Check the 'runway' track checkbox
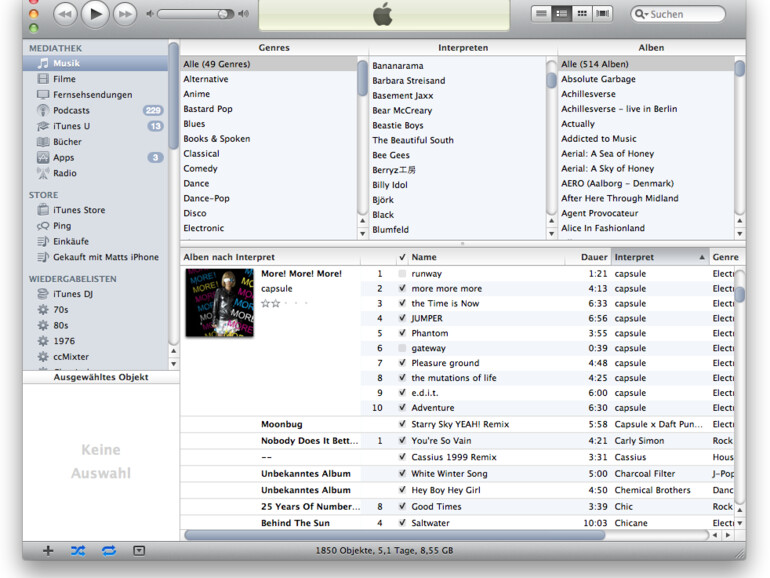 [x=402, y=274]
